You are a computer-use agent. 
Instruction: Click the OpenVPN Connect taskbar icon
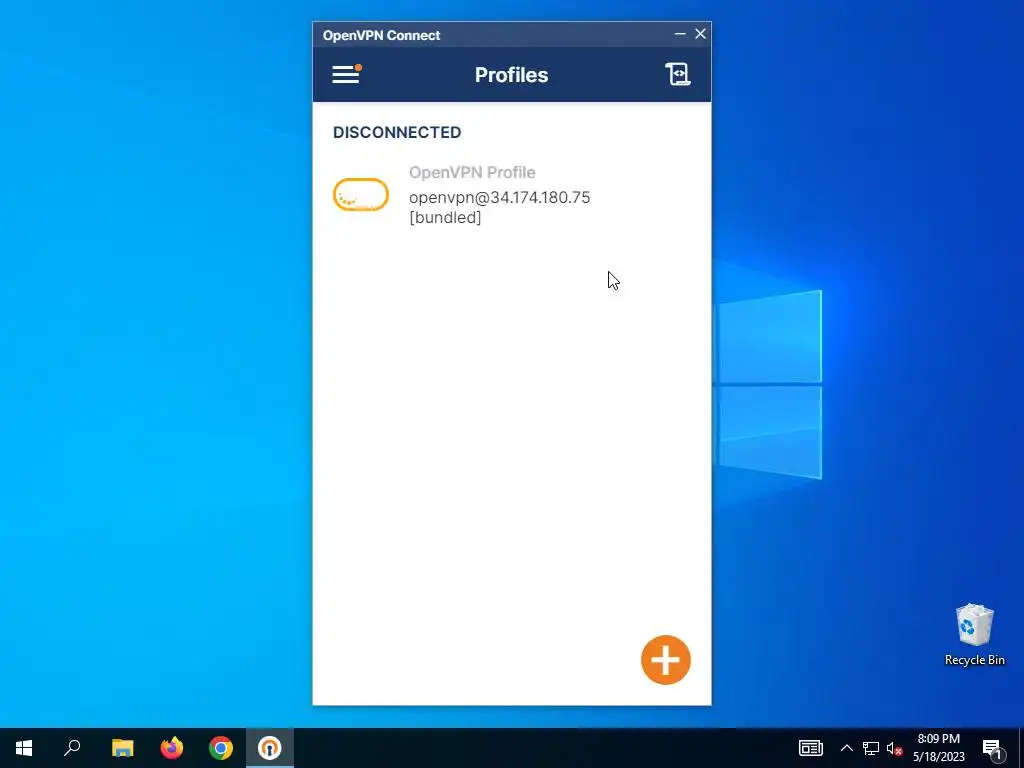click(x=270, y=748)
